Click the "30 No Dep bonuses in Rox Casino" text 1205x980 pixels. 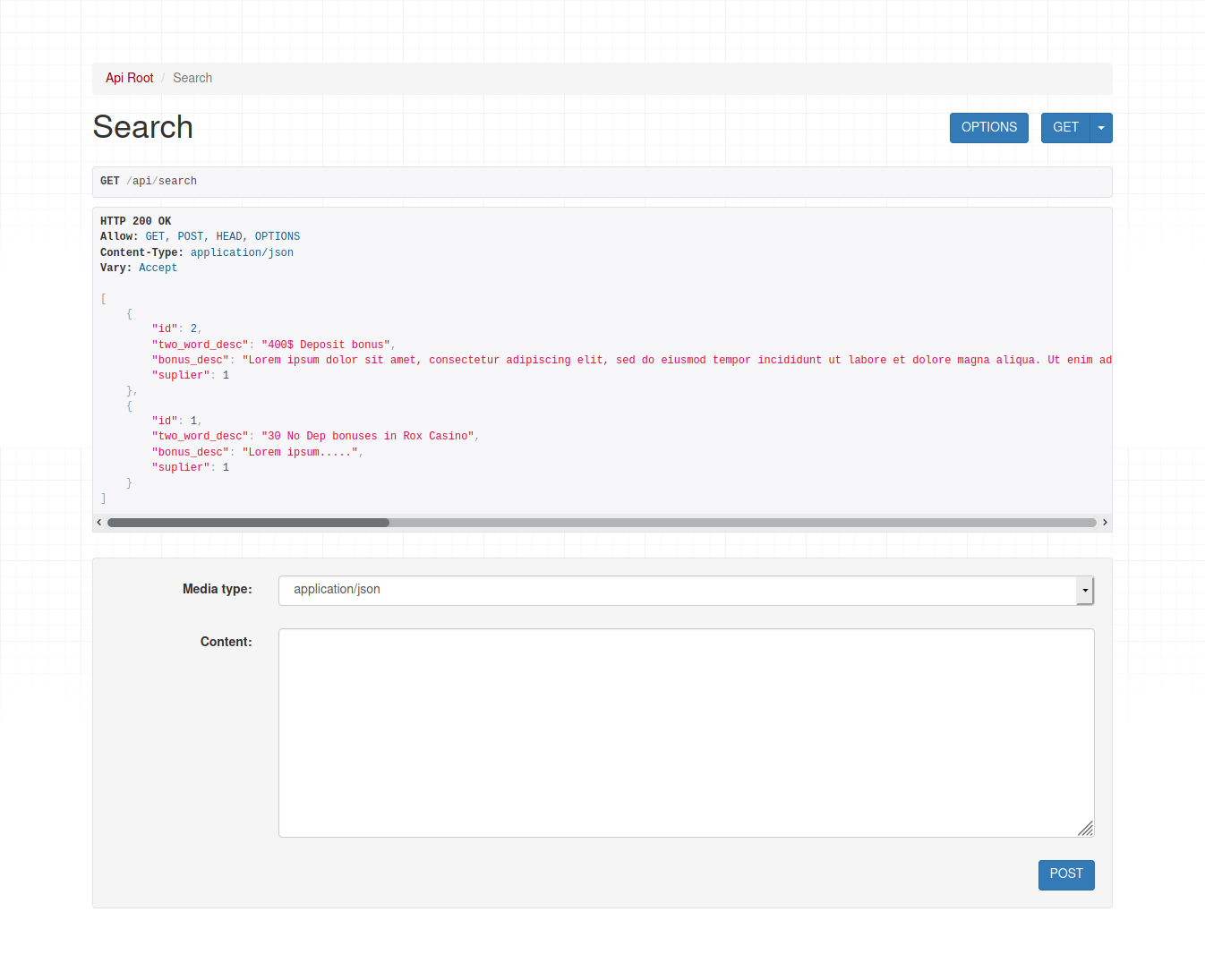point(368,436)
